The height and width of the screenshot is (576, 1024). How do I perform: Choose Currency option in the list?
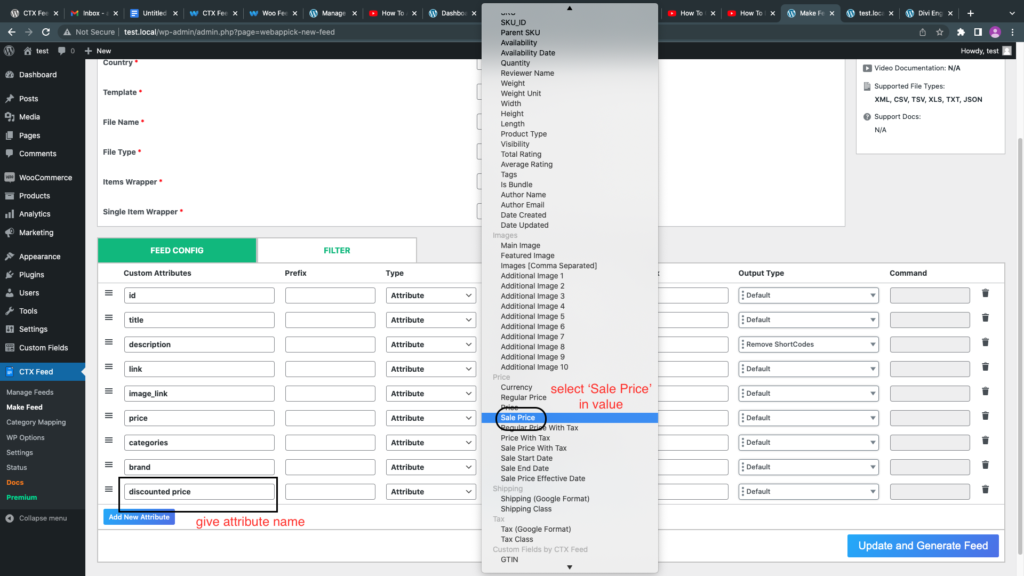516,387
